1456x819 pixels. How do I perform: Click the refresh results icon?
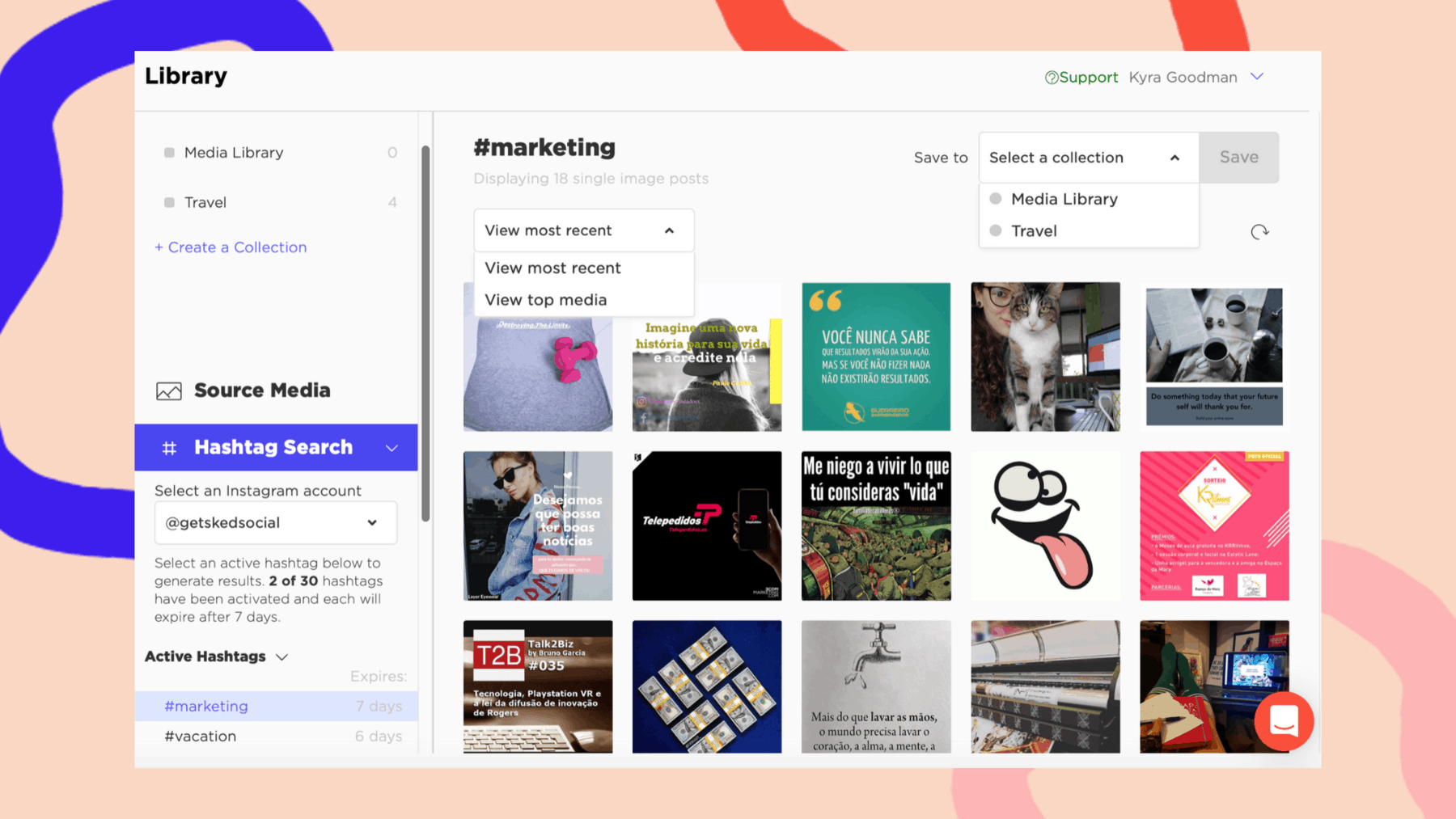1259,232
